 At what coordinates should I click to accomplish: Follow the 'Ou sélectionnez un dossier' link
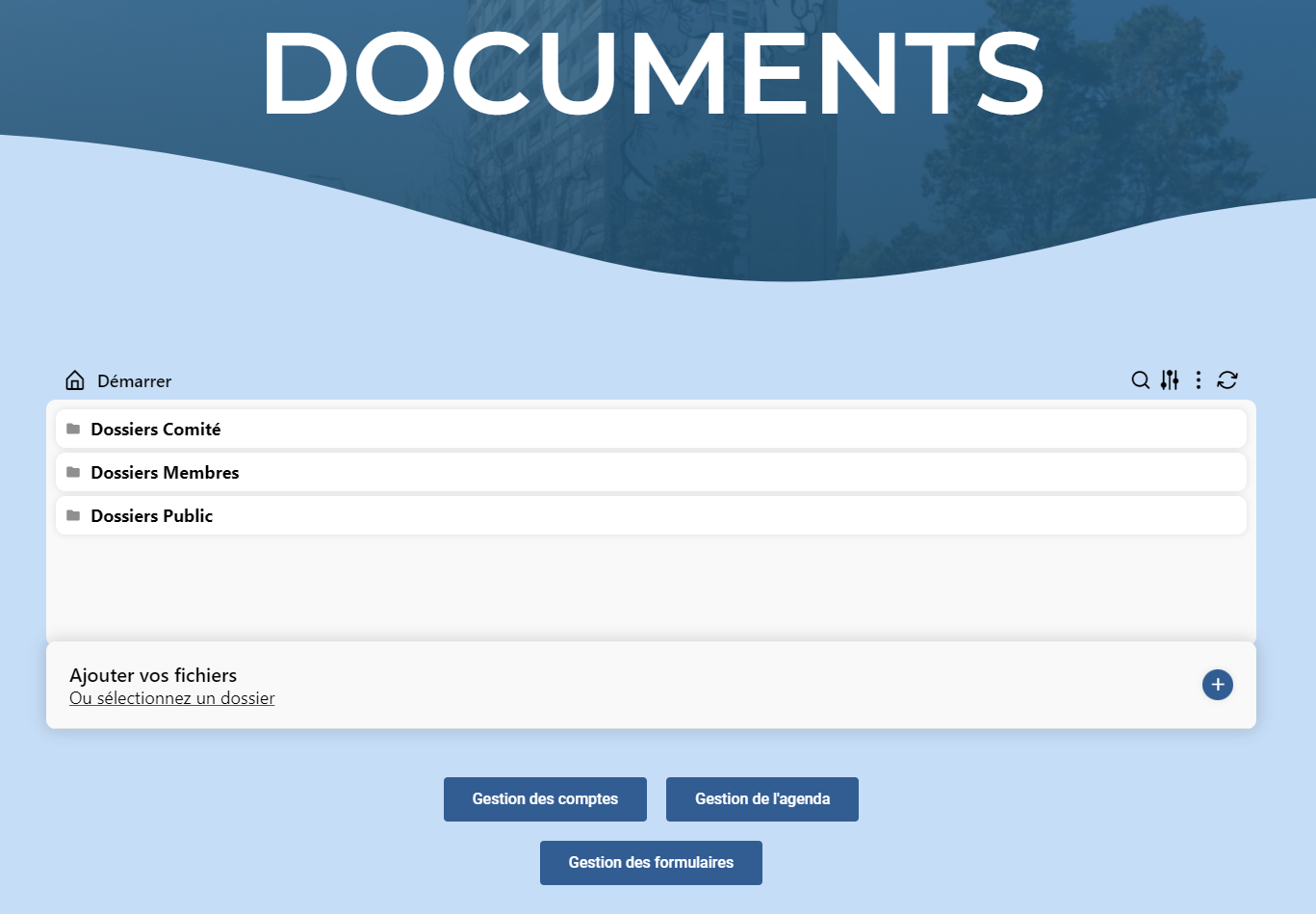pyautogui.click(x=172, y=698)
